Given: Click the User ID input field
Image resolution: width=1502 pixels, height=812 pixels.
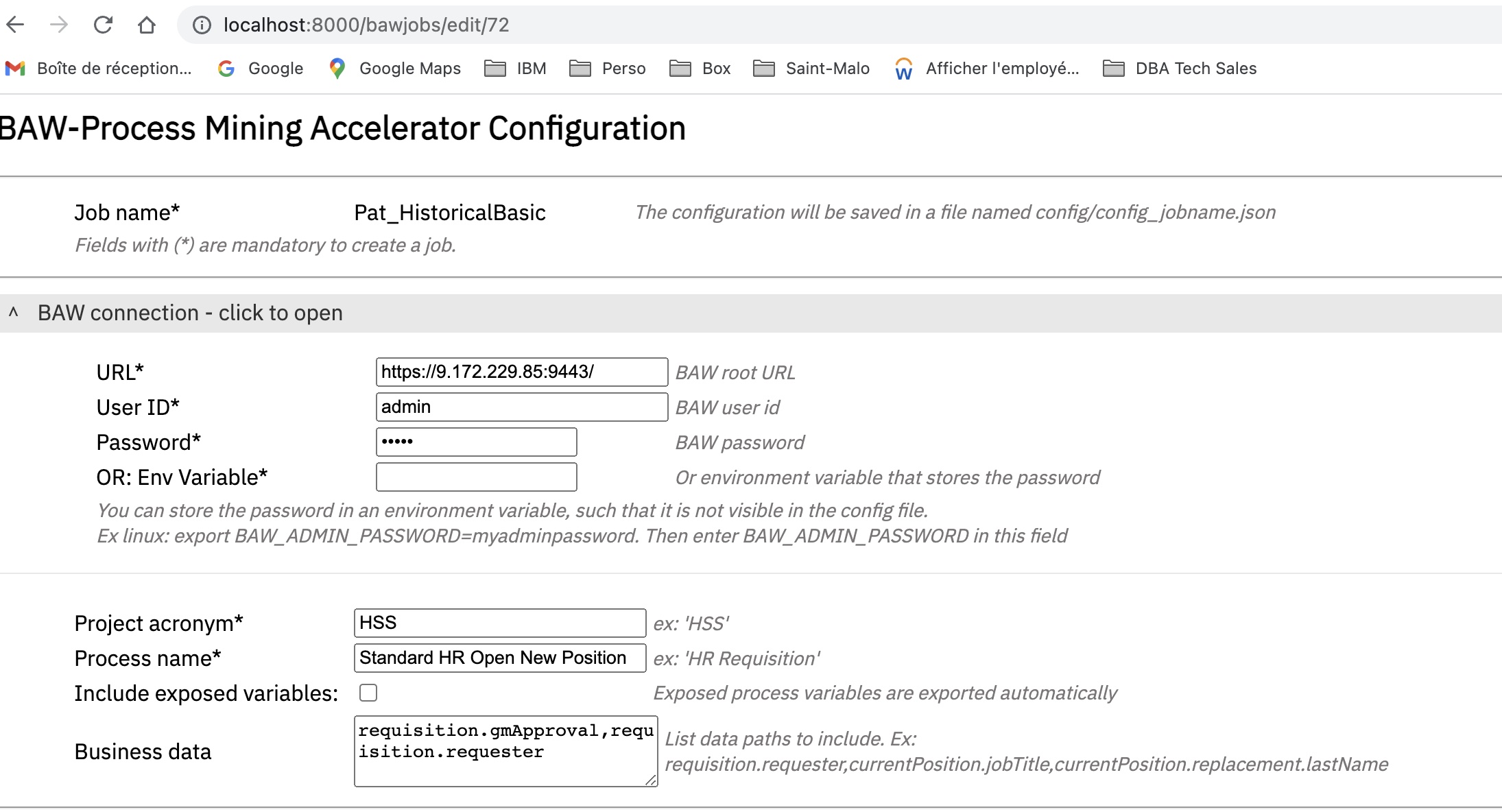Looking at the screenshot, I should [x=521, y=407].
